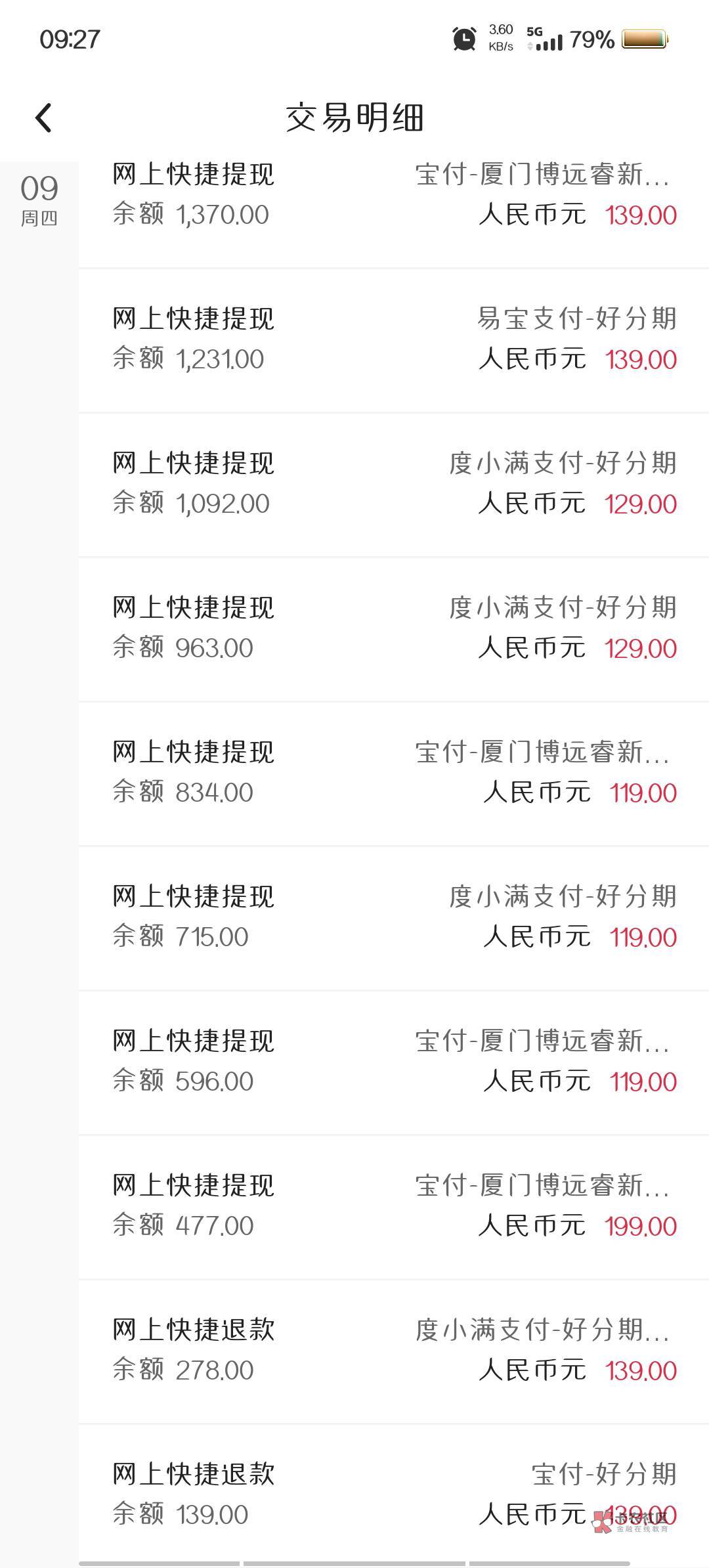The height and width of the screenshot is (1568, 709).
Task: Tap the alarm clock status icon
Action: 464,39
